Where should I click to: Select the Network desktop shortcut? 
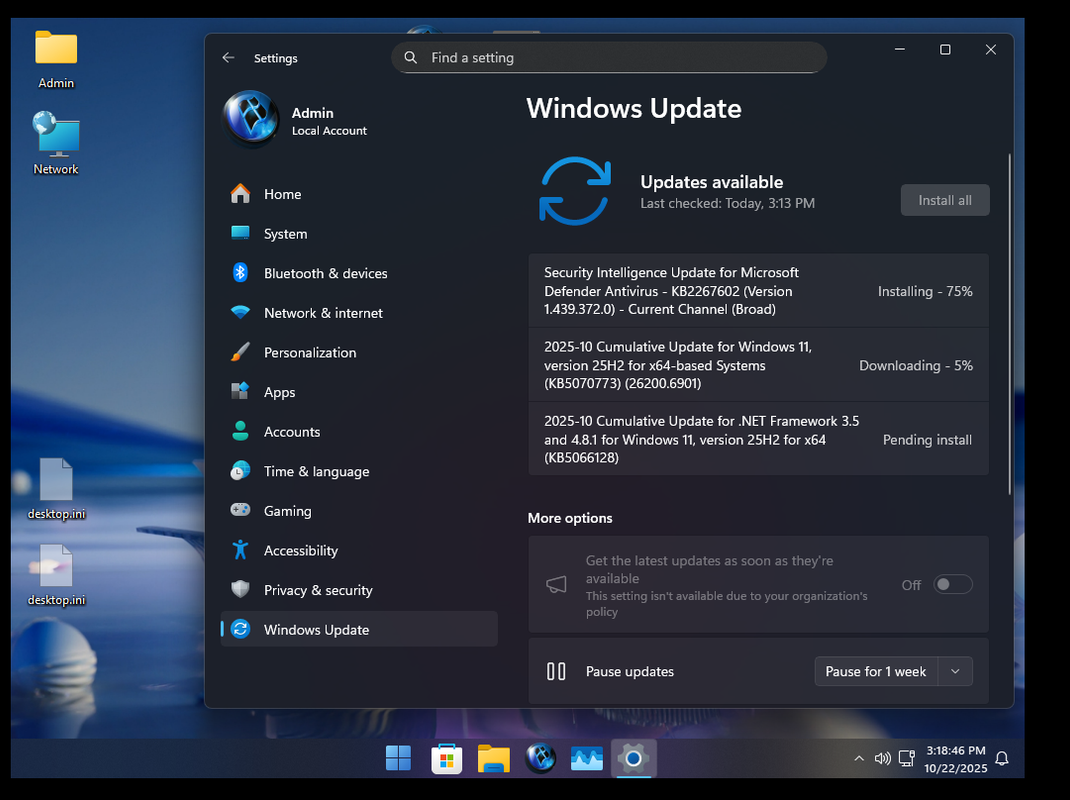pos(56,143)
